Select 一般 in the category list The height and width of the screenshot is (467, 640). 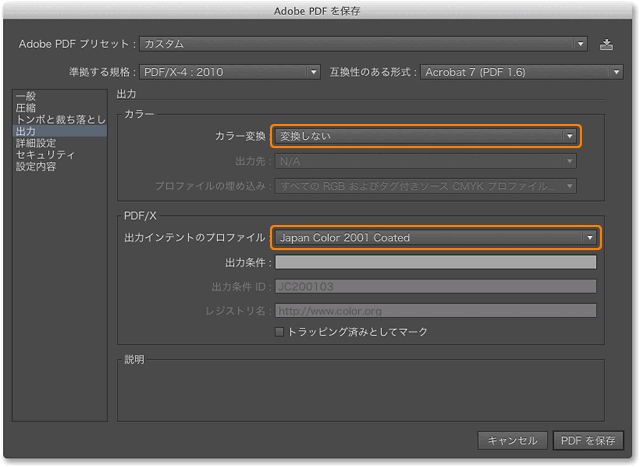[x=28, y=95]
